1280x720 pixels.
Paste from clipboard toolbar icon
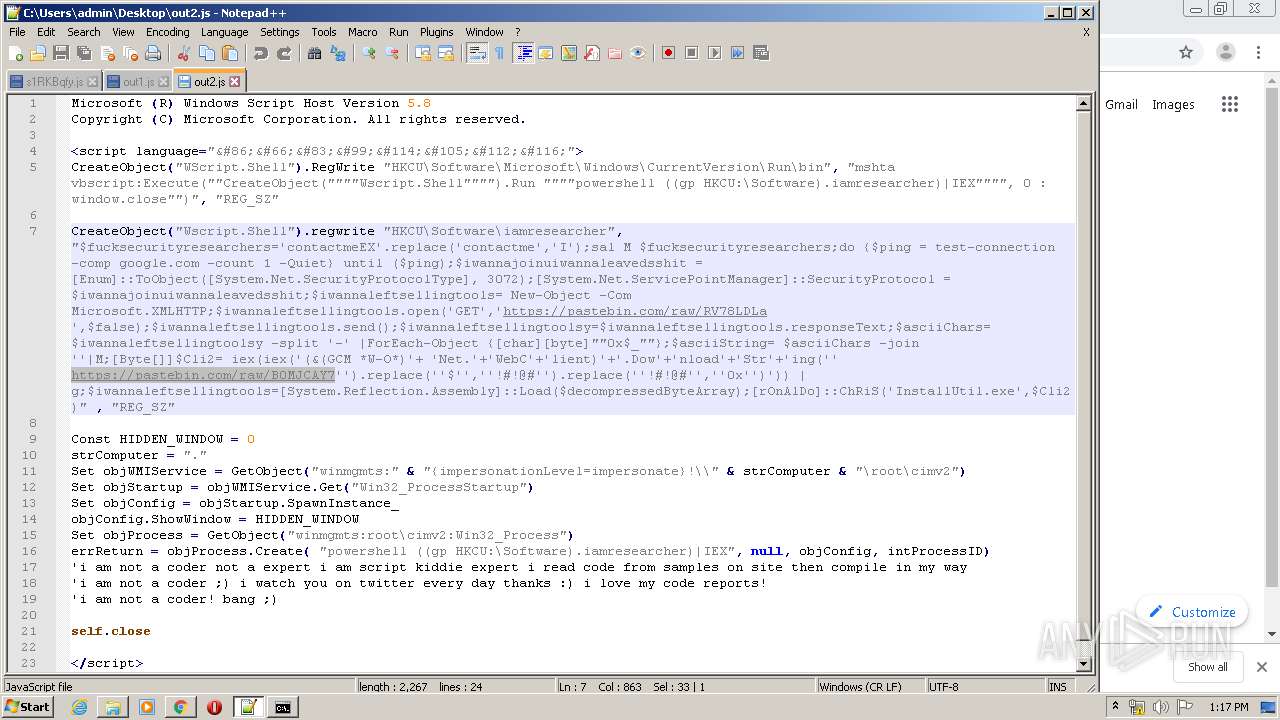click(x=229, y=53)
